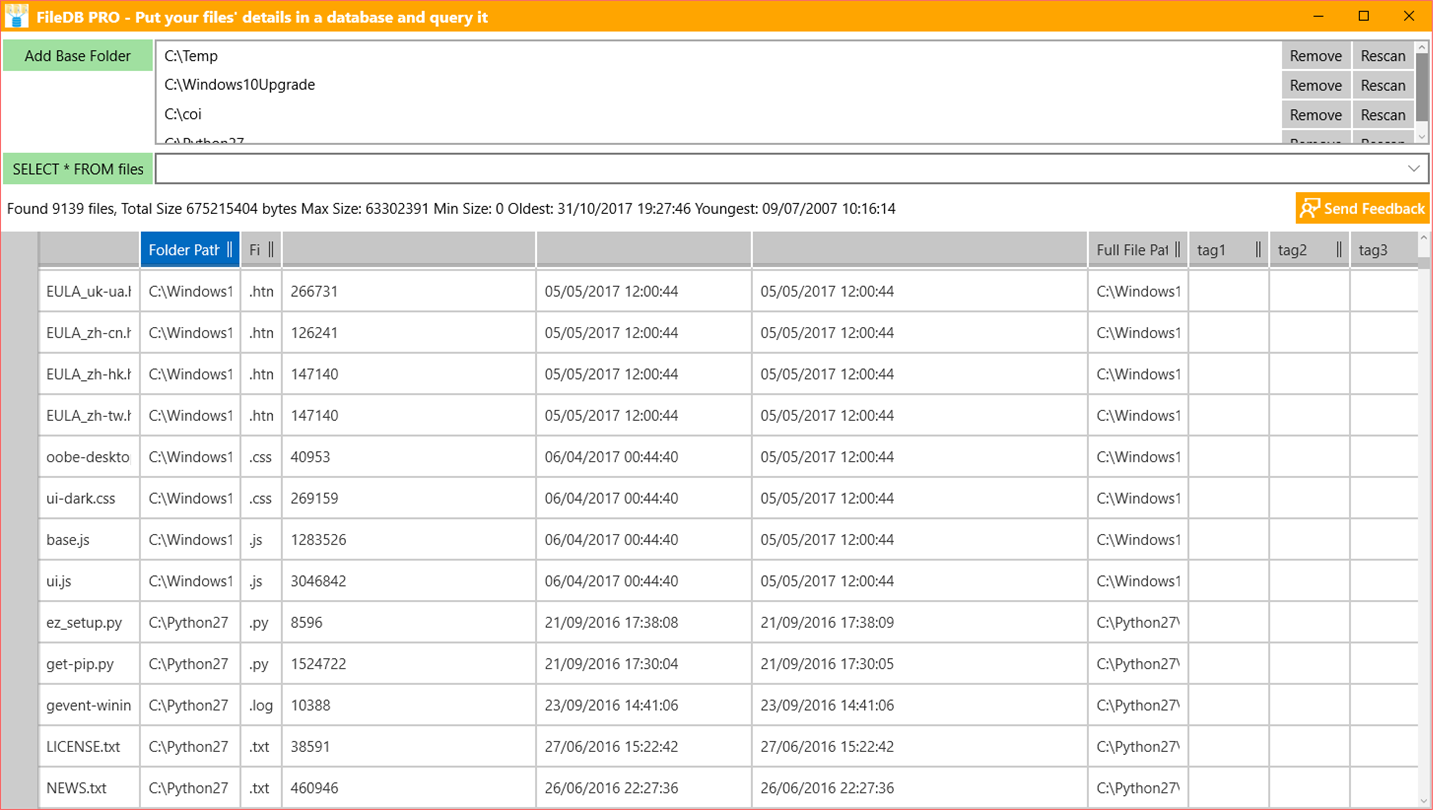Click the size value 38591
This screenshot has height=810, width=1433.
tap(310, 747)
